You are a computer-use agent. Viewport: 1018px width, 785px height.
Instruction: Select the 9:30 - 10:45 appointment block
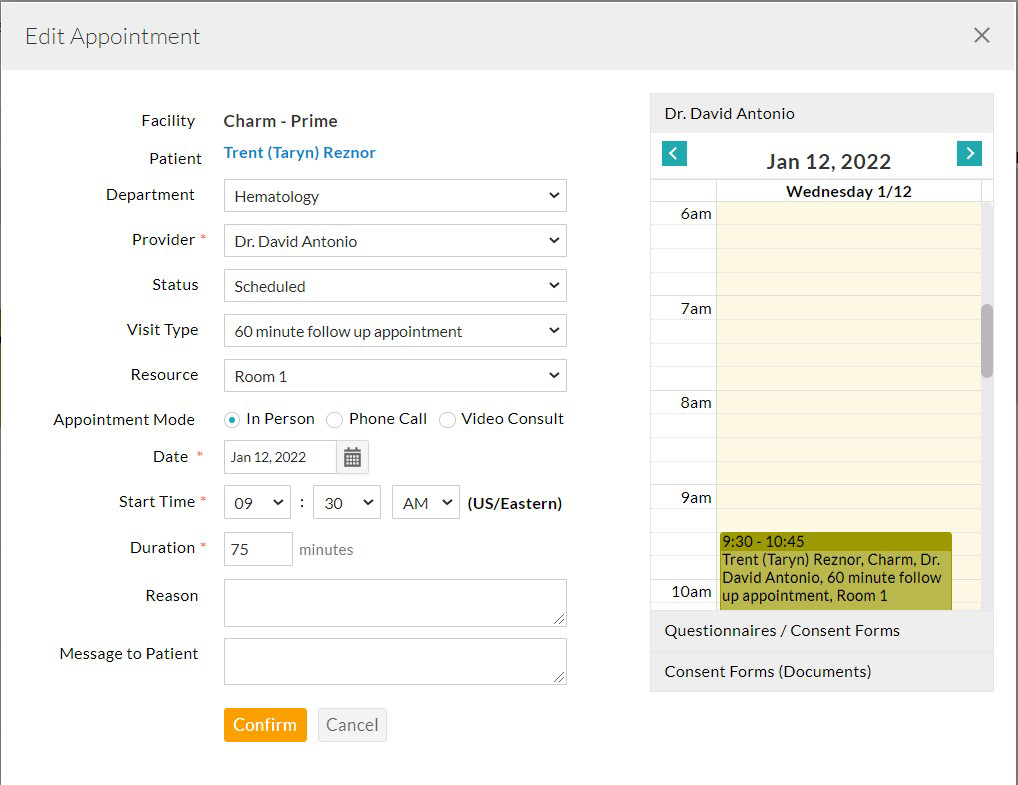pos(835,570)
